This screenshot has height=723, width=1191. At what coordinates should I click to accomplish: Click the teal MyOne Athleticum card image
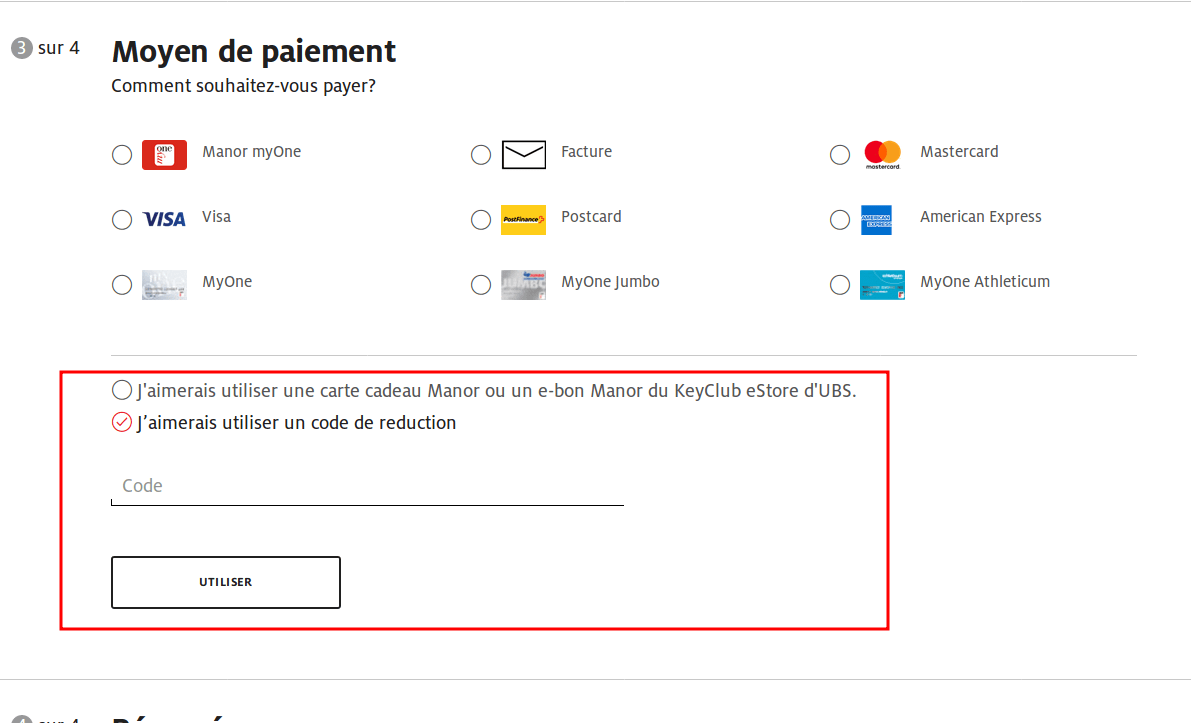881,285
